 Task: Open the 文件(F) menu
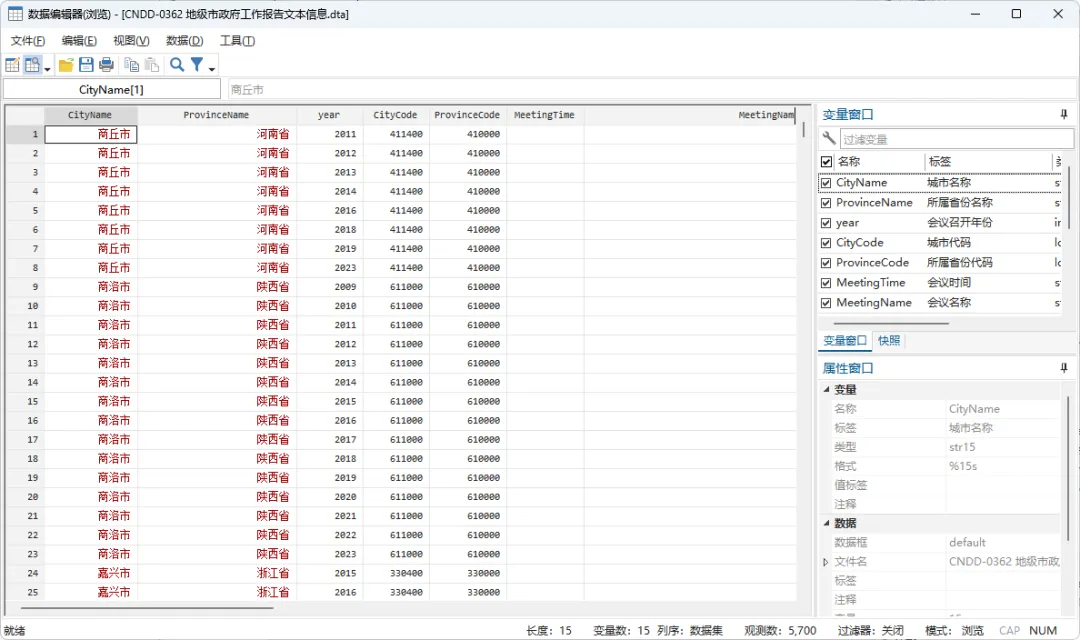[28, 41]
